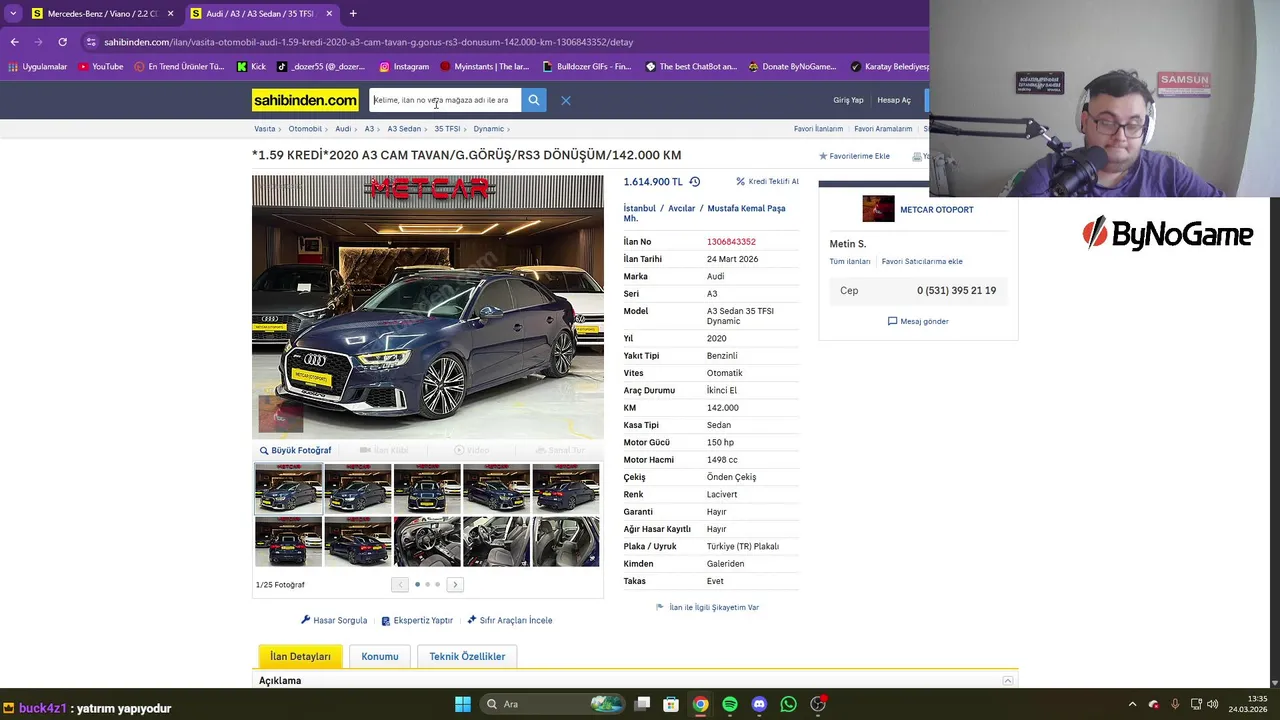
Task: Close the Audi A3 Sedan browser tab
Action: pos(329,14)
